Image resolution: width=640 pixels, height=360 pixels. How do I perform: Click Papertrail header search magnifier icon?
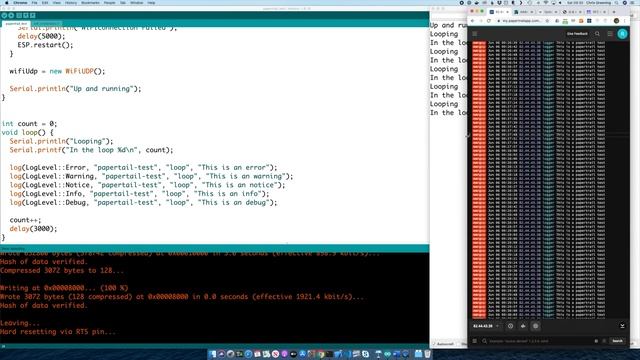pos(597,34)
